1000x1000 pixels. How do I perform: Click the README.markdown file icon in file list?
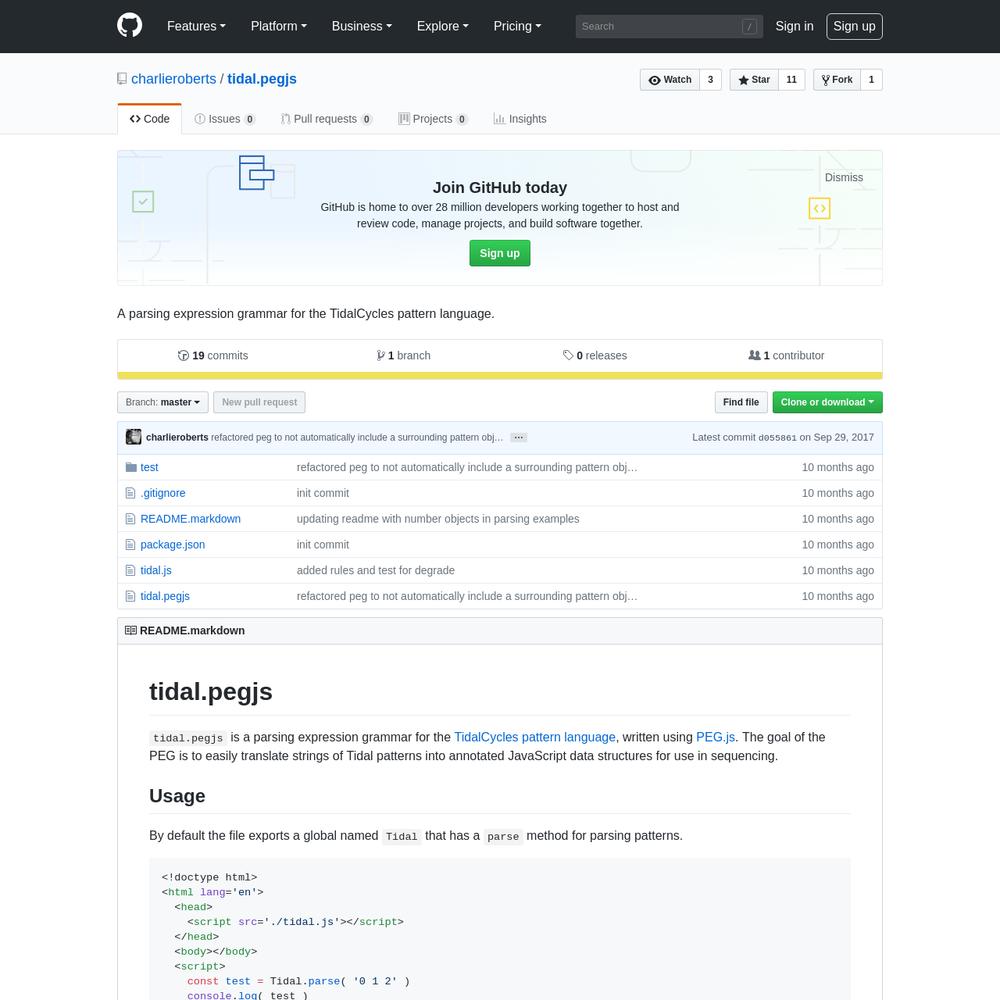[x=130, y=519]
